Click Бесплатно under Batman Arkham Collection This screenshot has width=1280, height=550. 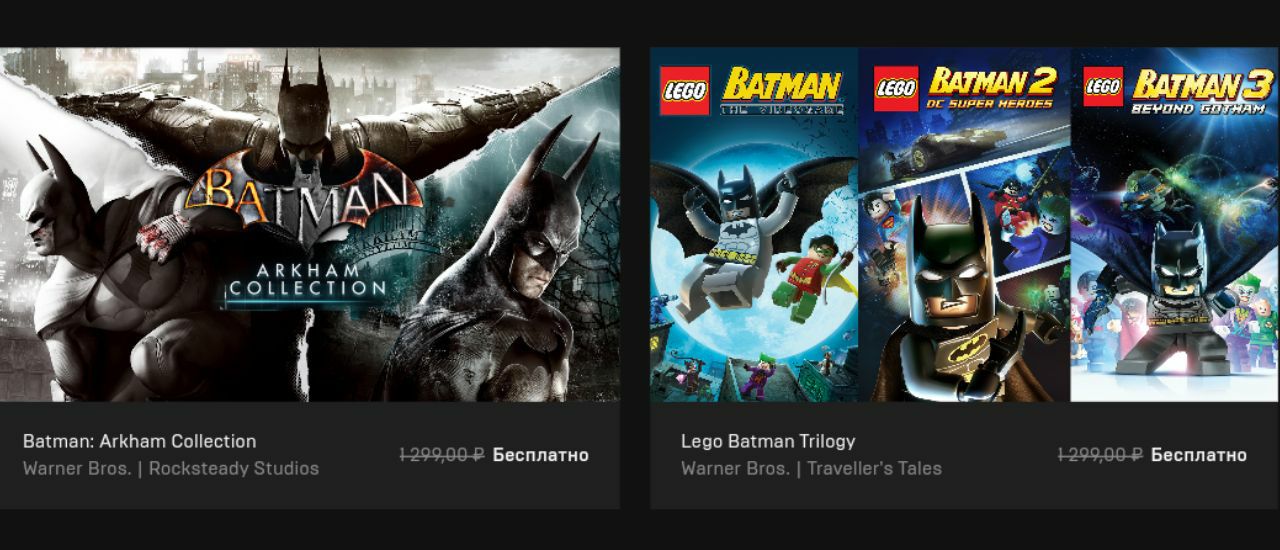[540, 455]
